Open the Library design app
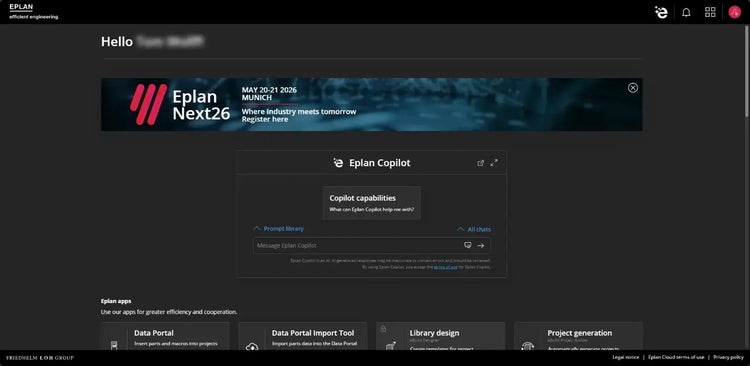Image resolution: width=750 pixels, height=366 pixels. pyautogui.click(x=441, y=336)
